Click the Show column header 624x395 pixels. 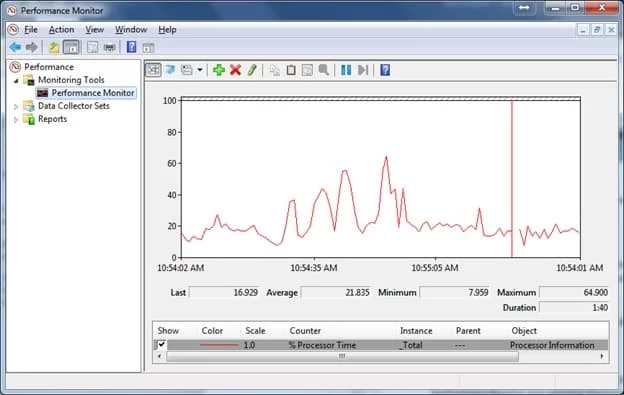click(168, 331)
